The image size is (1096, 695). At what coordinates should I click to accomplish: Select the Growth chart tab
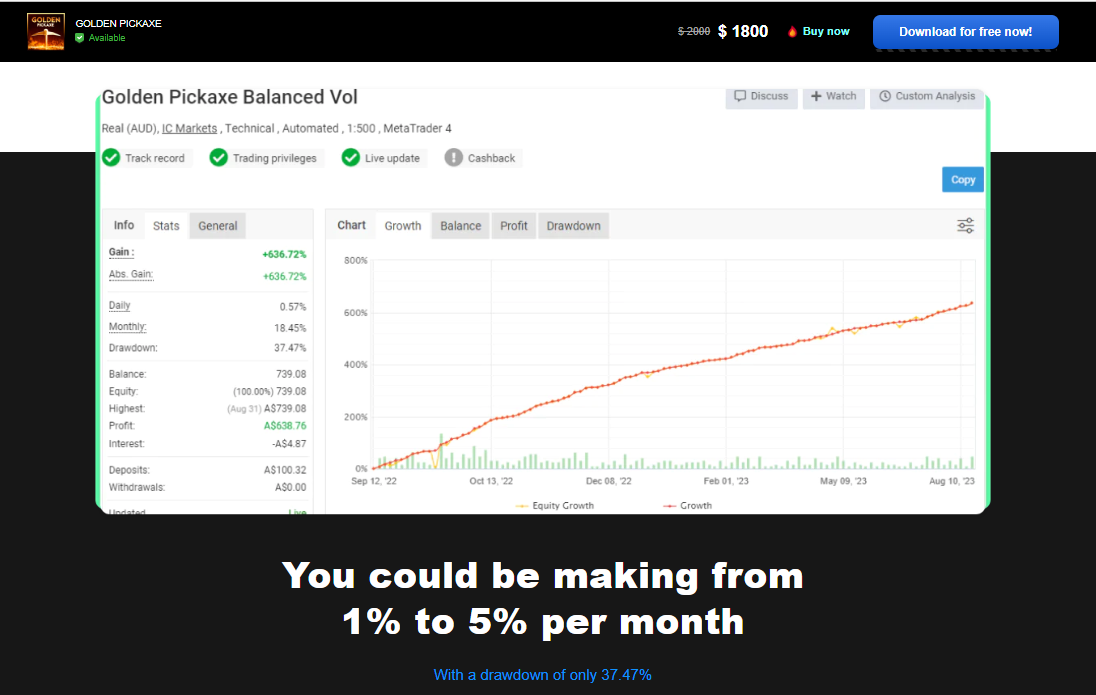tap(403, 226)
